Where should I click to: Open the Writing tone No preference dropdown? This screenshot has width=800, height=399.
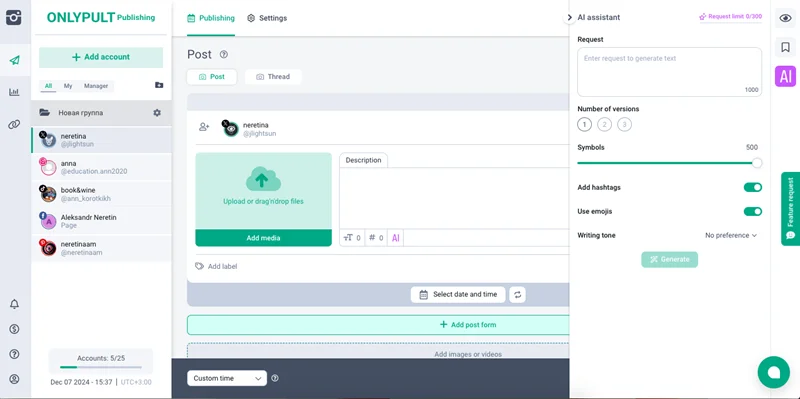click(x=731, y=235)
